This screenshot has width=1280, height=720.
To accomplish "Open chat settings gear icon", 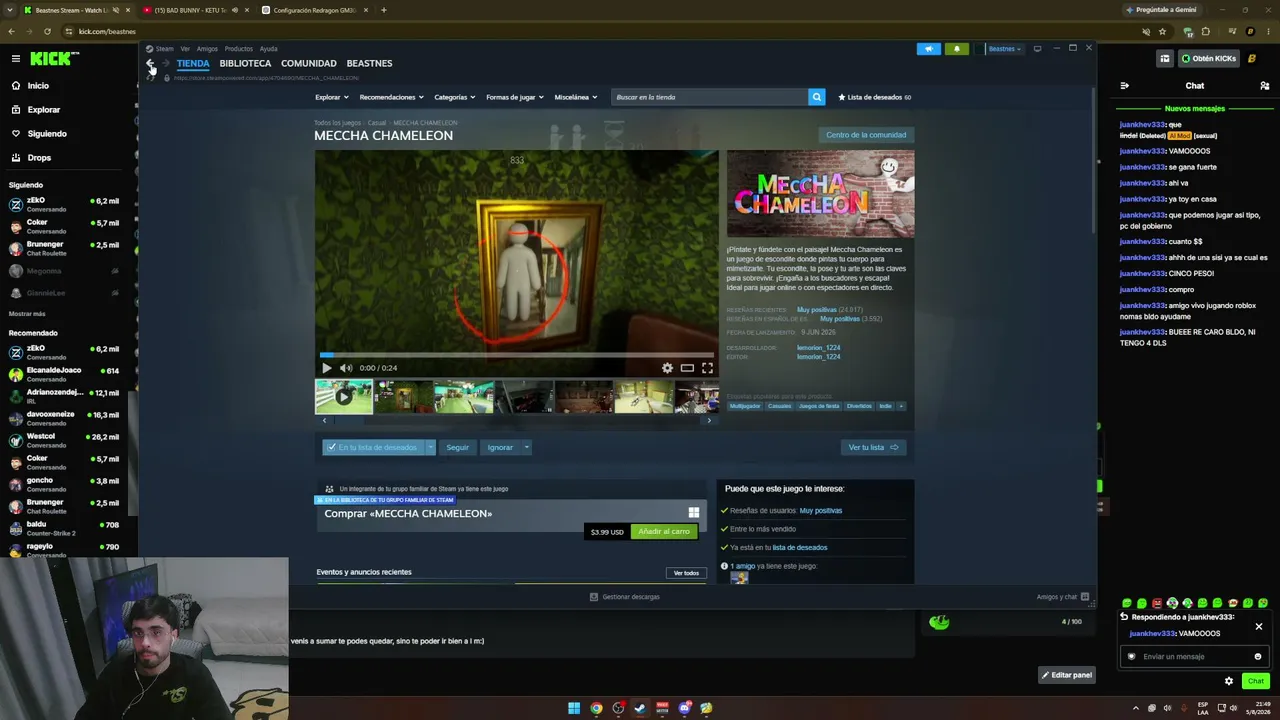I will pyautogui.click(x=1229, y=681).
